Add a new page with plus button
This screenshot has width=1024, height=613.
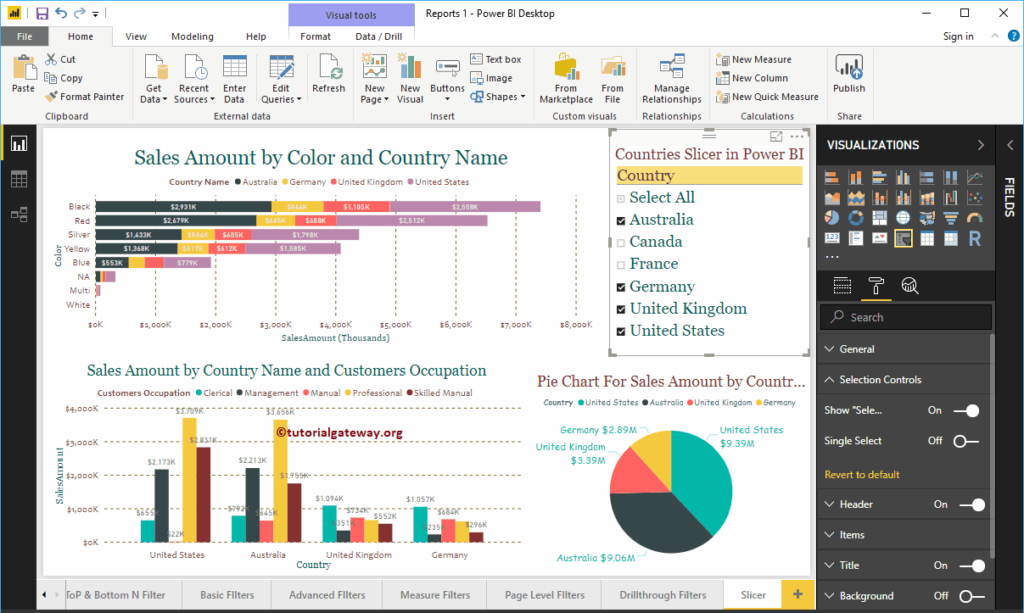(797, 594)
